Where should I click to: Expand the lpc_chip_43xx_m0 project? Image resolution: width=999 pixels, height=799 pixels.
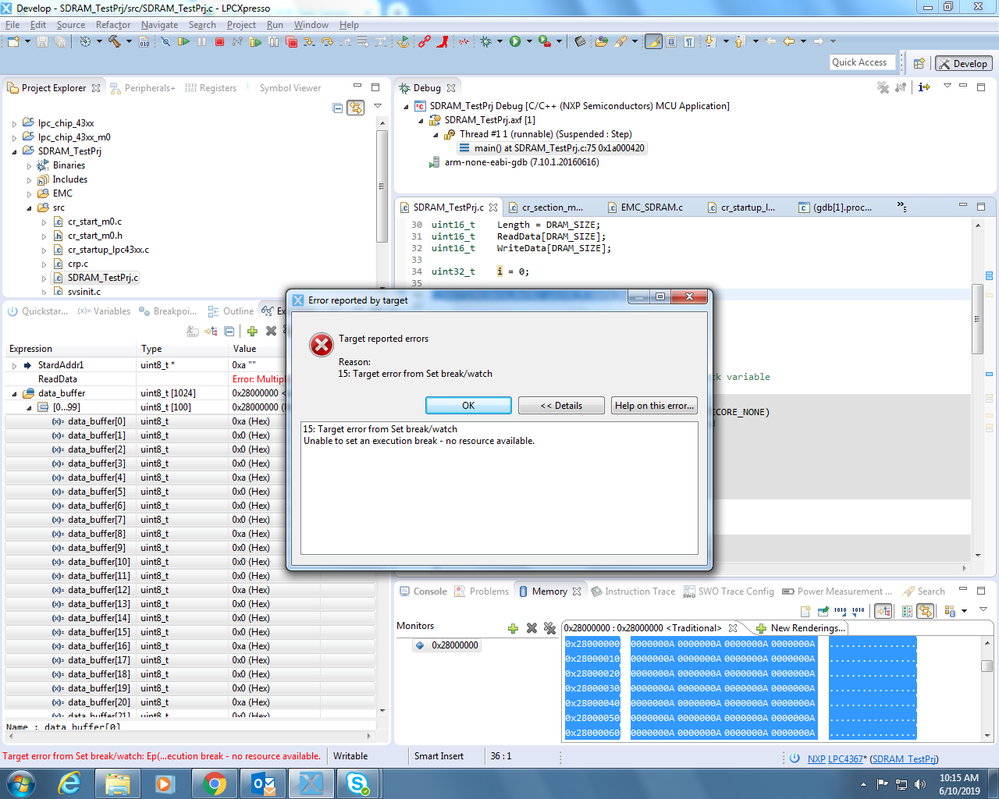point(14,138)
